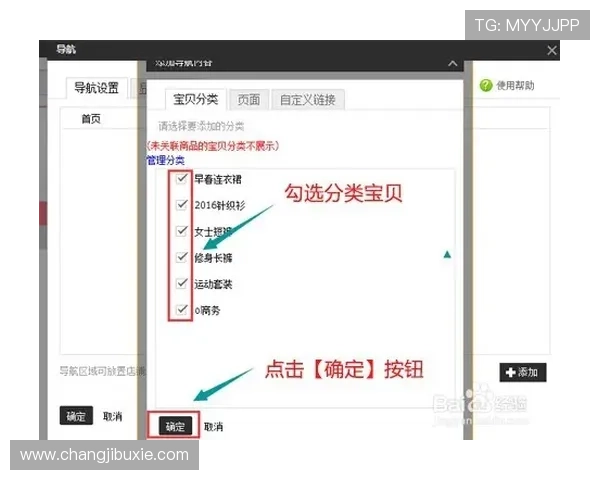Click the 修身长裤 label text
Image resolution: width=600 pixels, height=480 pixels.
[213, 258]
